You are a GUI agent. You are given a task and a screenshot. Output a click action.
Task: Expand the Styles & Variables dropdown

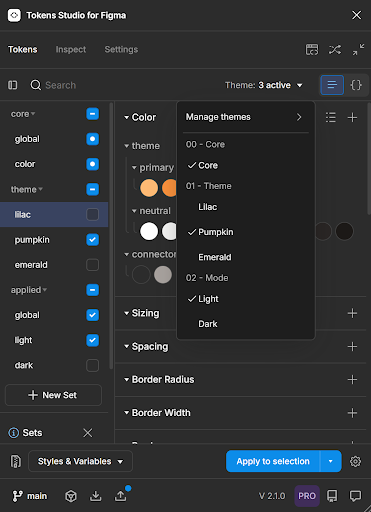coord(80,461)
